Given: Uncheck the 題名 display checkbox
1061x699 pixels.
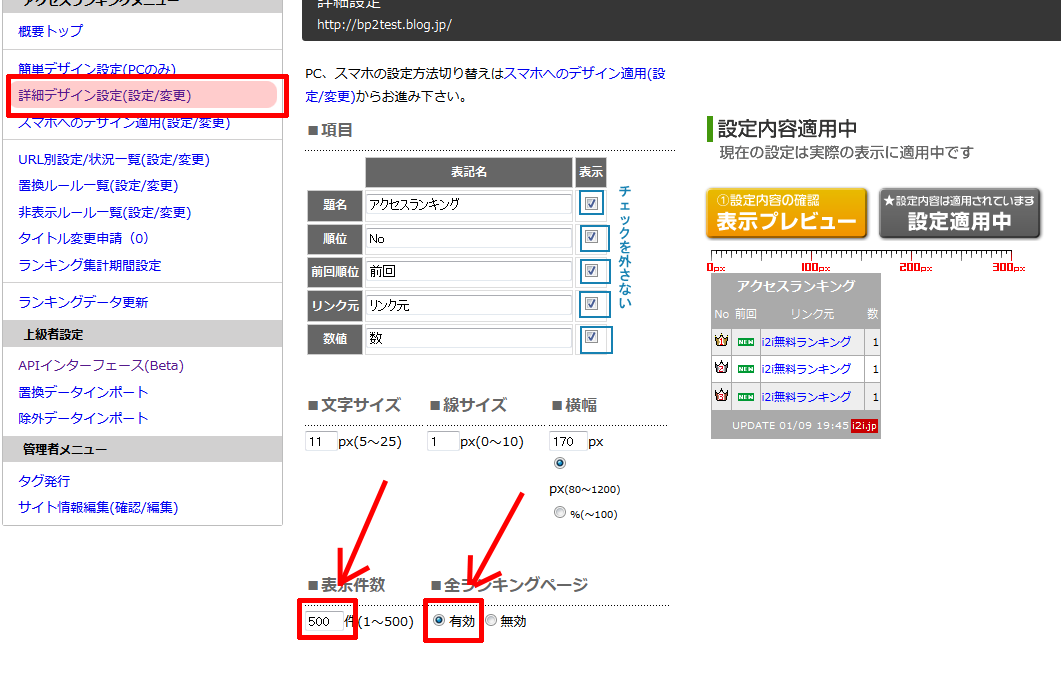Looking at the screenshot, I should (592, 203).
